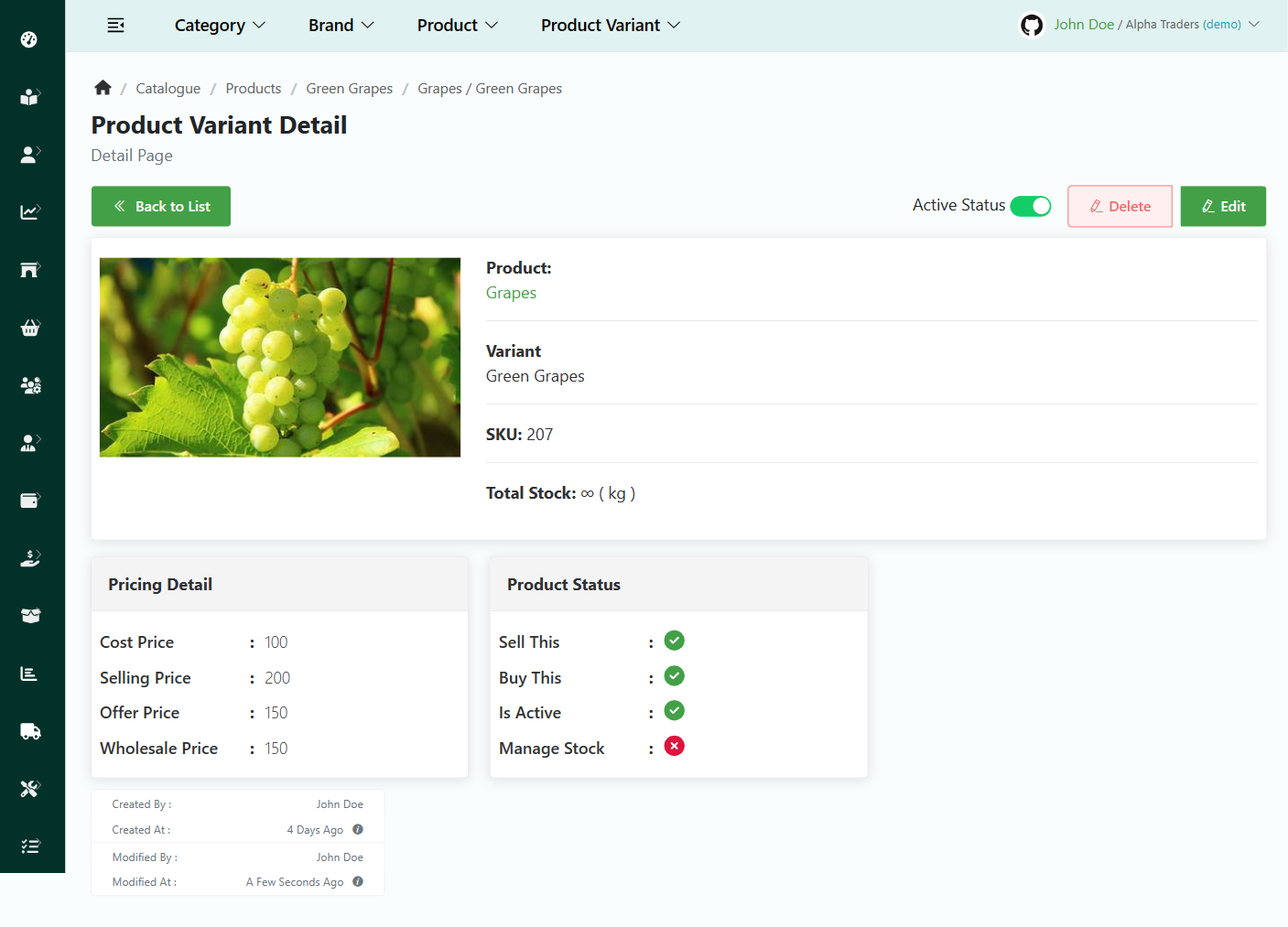Click the green grapes product image
This screenshot has height=927, width=1288.
pyautogui.click(x=280, y=357)
